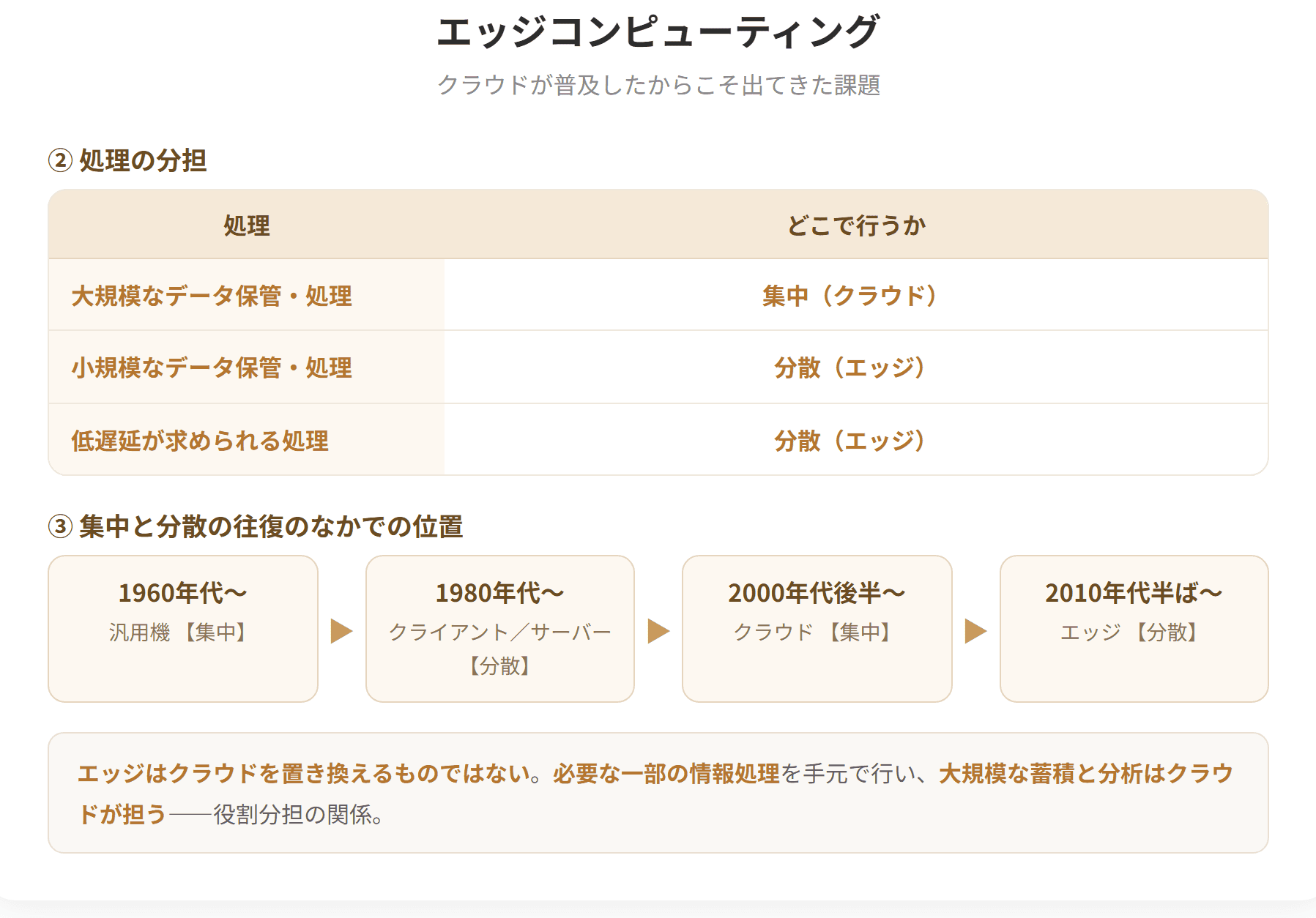Click the text クライアント／サーバー

point(500,632)
